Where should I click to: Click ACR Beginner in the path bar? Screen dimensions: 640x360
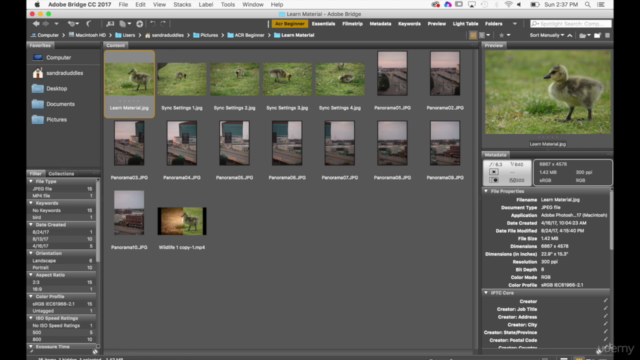pyautogui.click(x=246, y=35)
